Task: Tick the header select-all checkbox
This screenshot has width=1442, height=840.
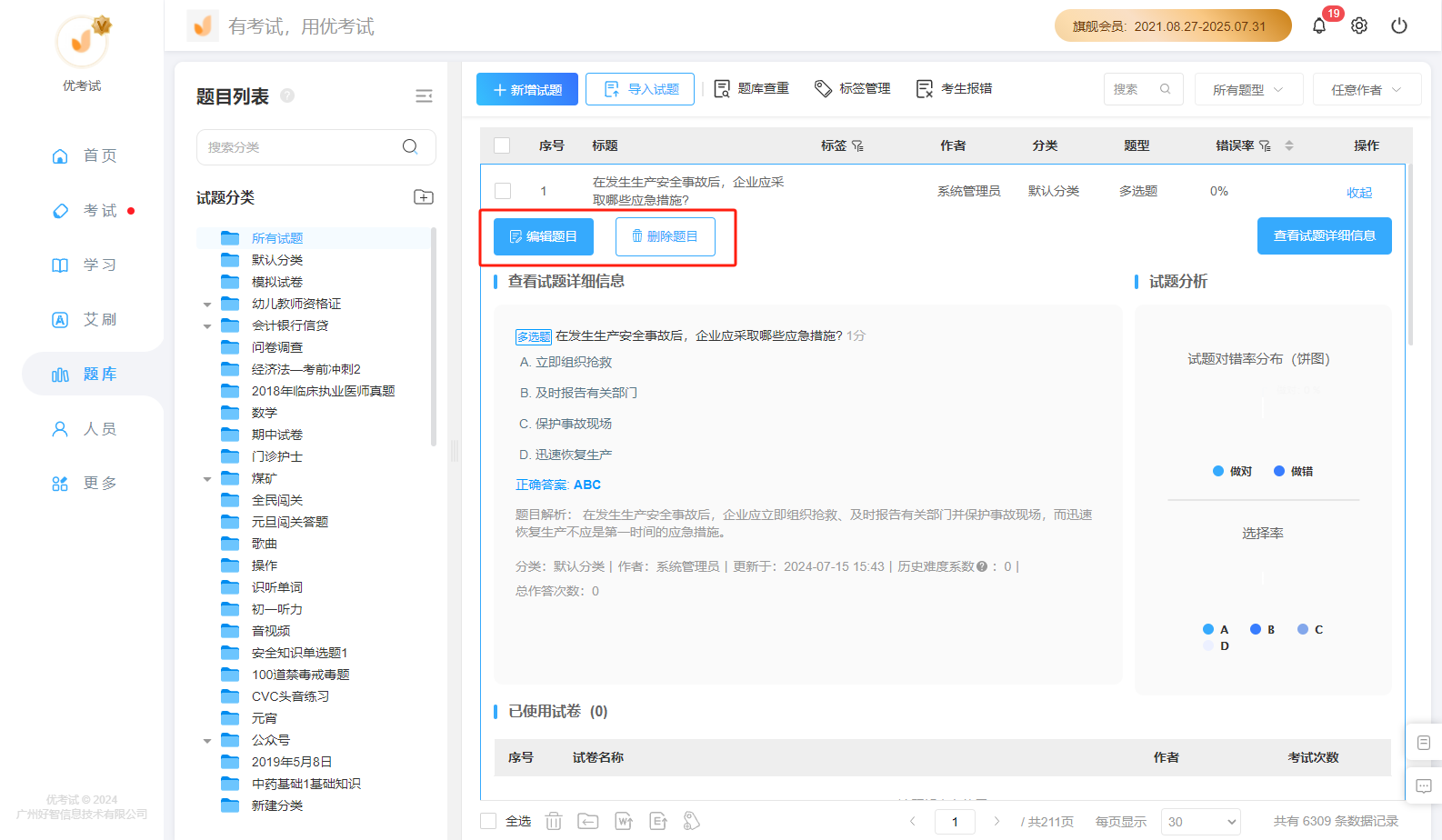Action: (502, 145)
